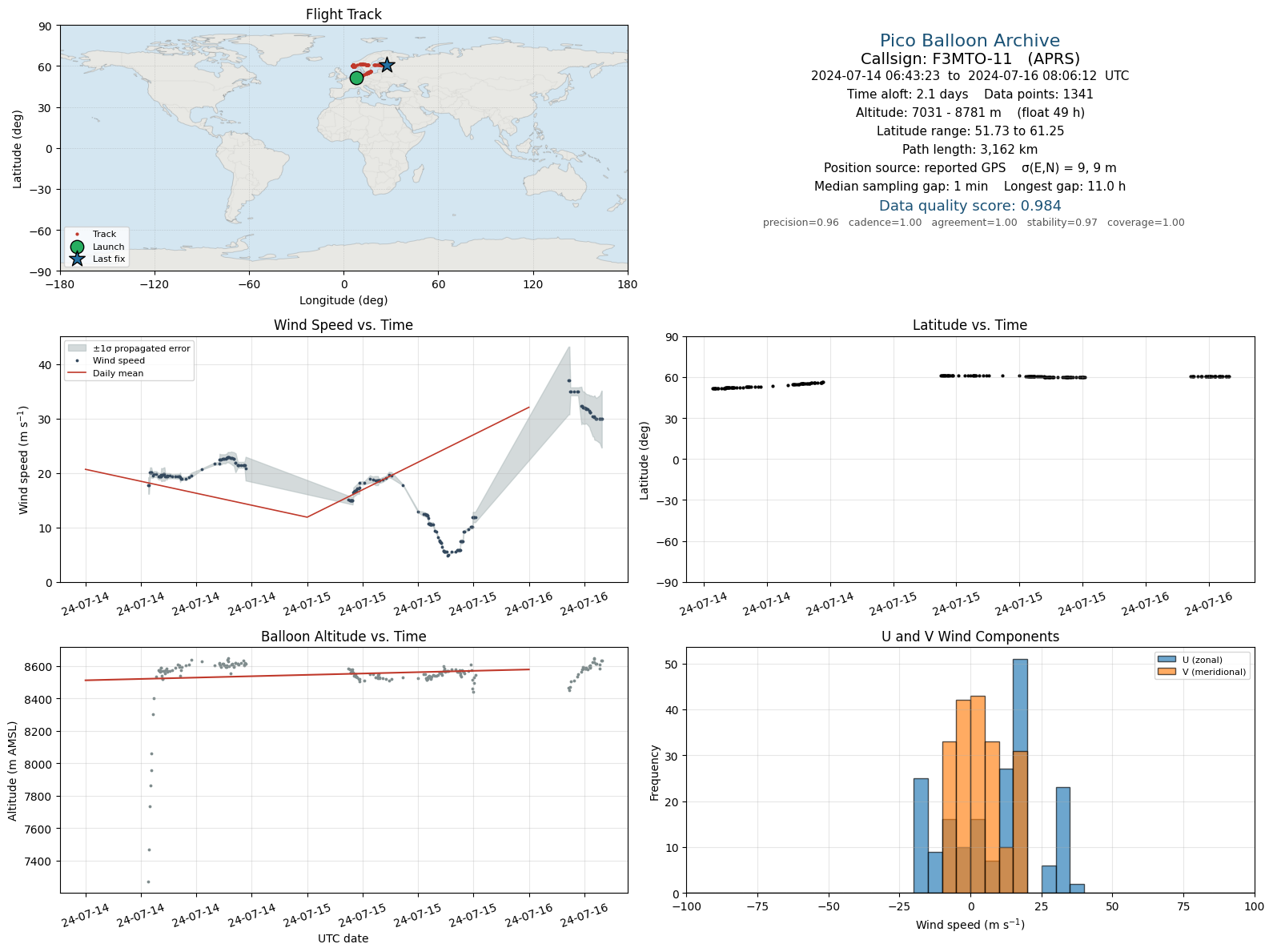Click the "coverage=1.00" quality metric
This screenshot has height=952, width=1273.
click(x=1146, y=223)
